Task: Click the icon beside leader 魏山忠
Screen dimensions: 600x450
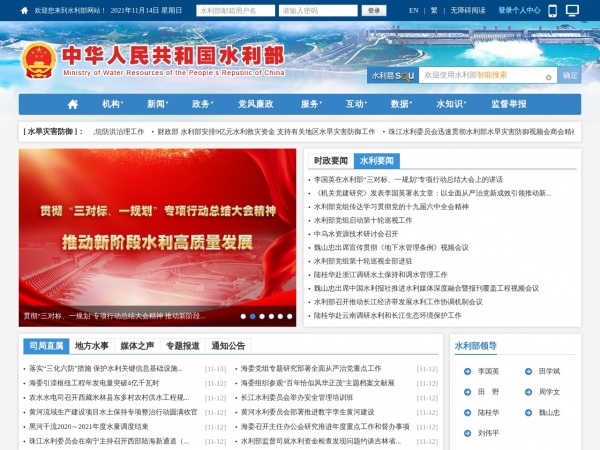Action: (528, 412)
